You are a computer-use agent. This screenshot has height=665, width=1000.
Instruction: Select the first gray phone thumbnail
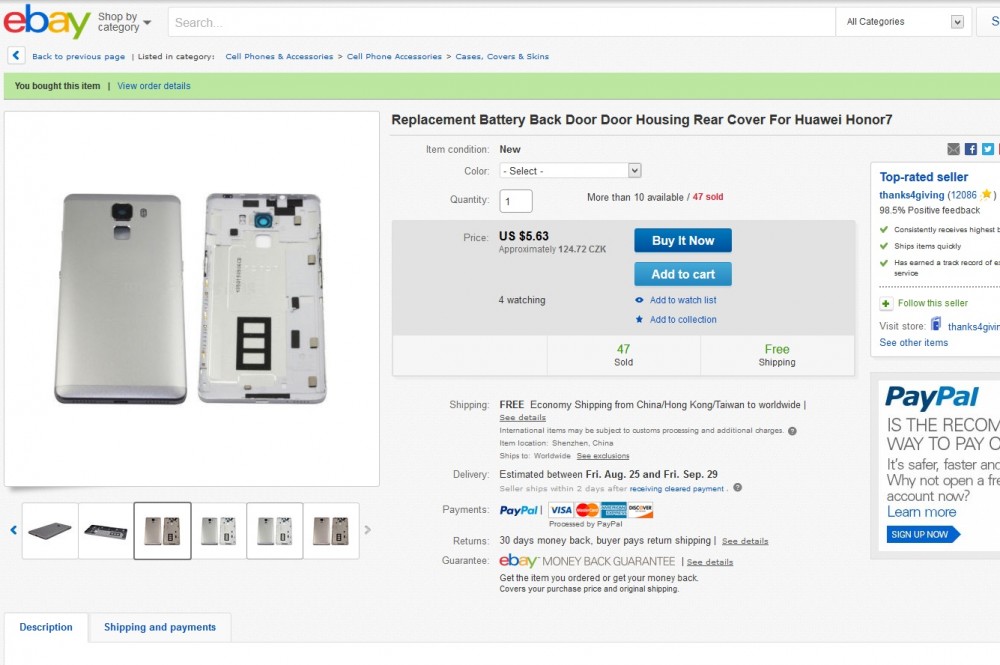click(50, 530)
